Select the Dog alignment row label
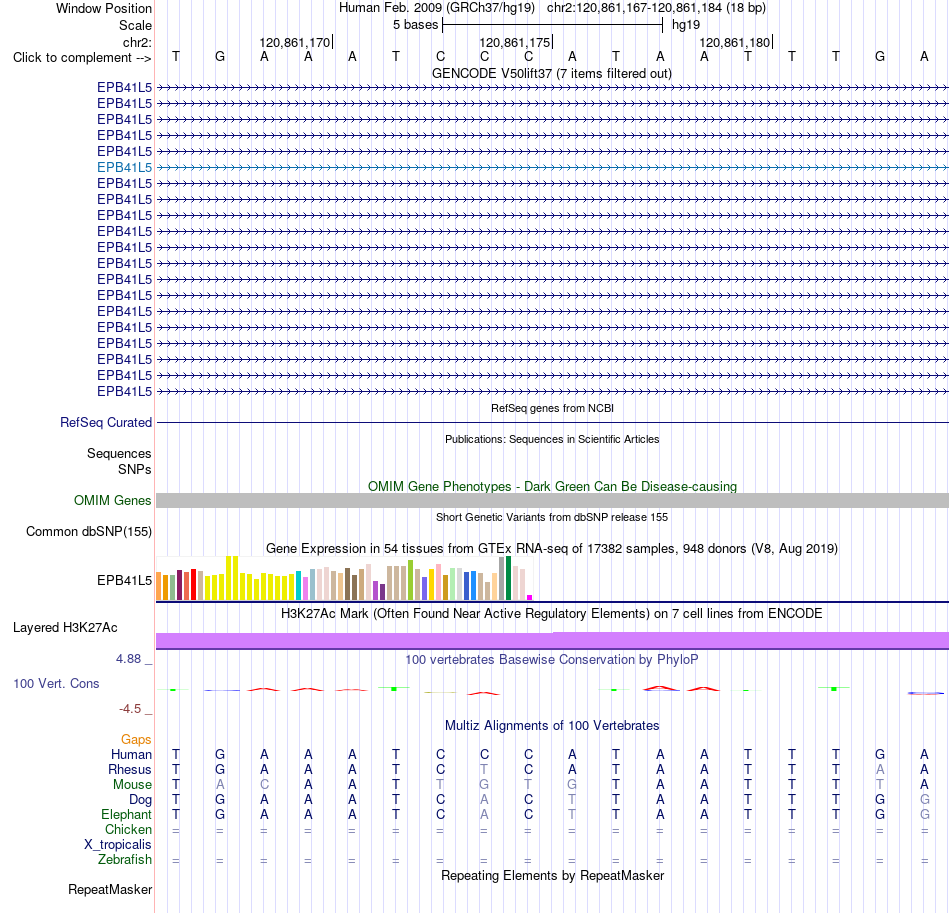950x913 pixels. point(140,800)
